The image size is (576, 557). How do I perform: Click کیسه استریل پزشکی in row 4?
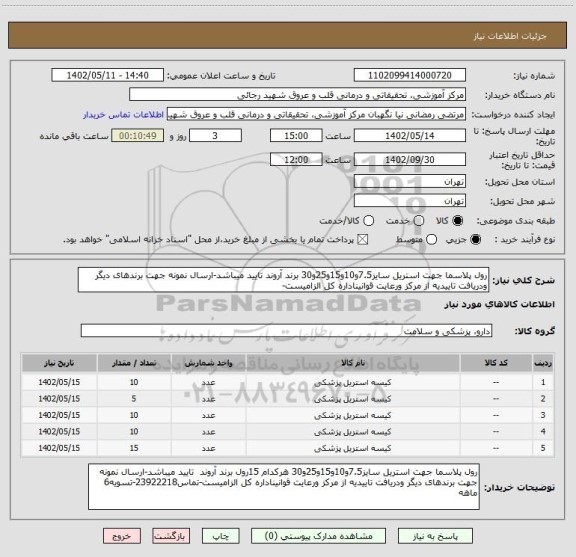353,432
